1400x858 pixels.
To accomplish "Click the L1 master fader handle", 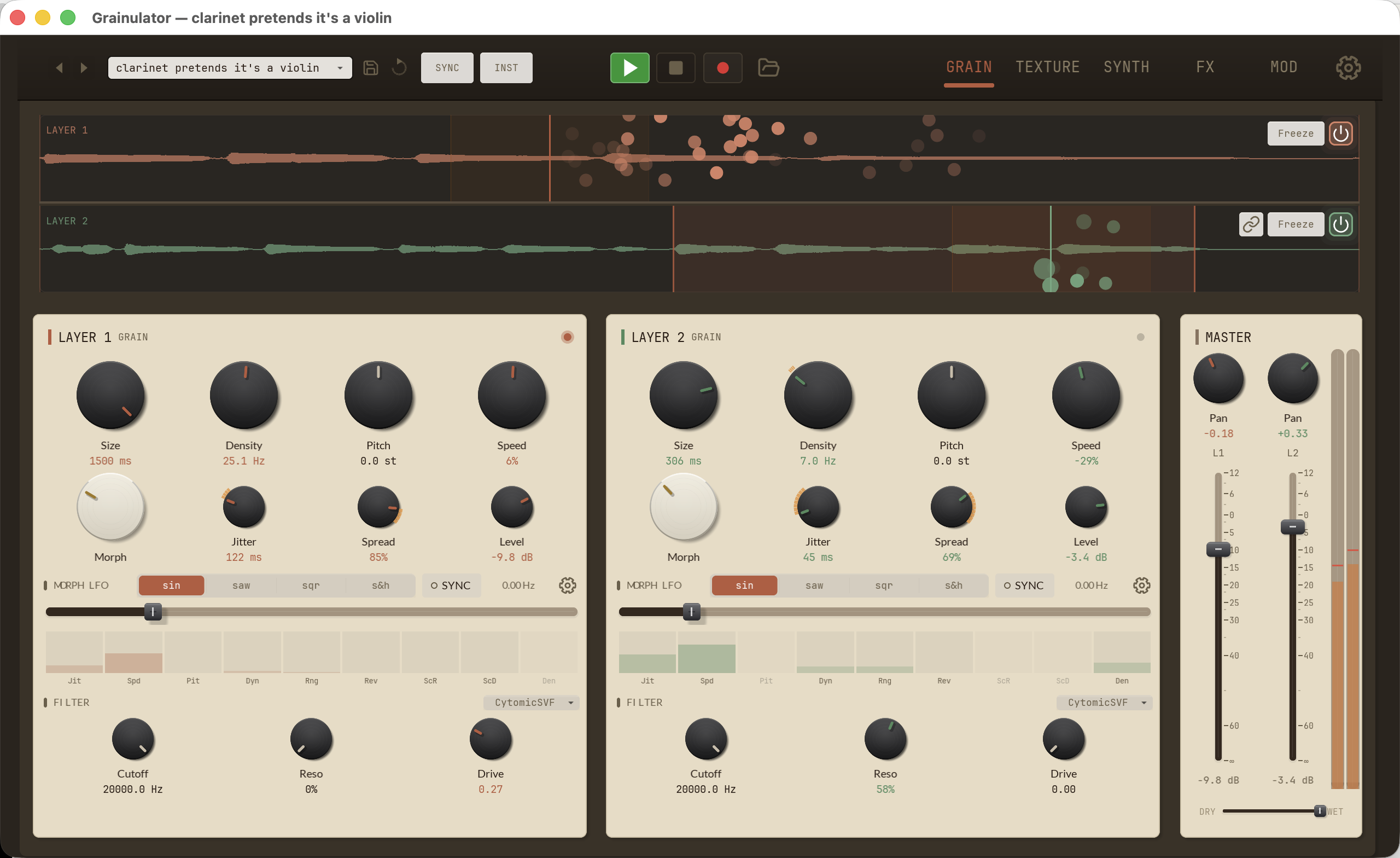I will tap(1217, 549).
